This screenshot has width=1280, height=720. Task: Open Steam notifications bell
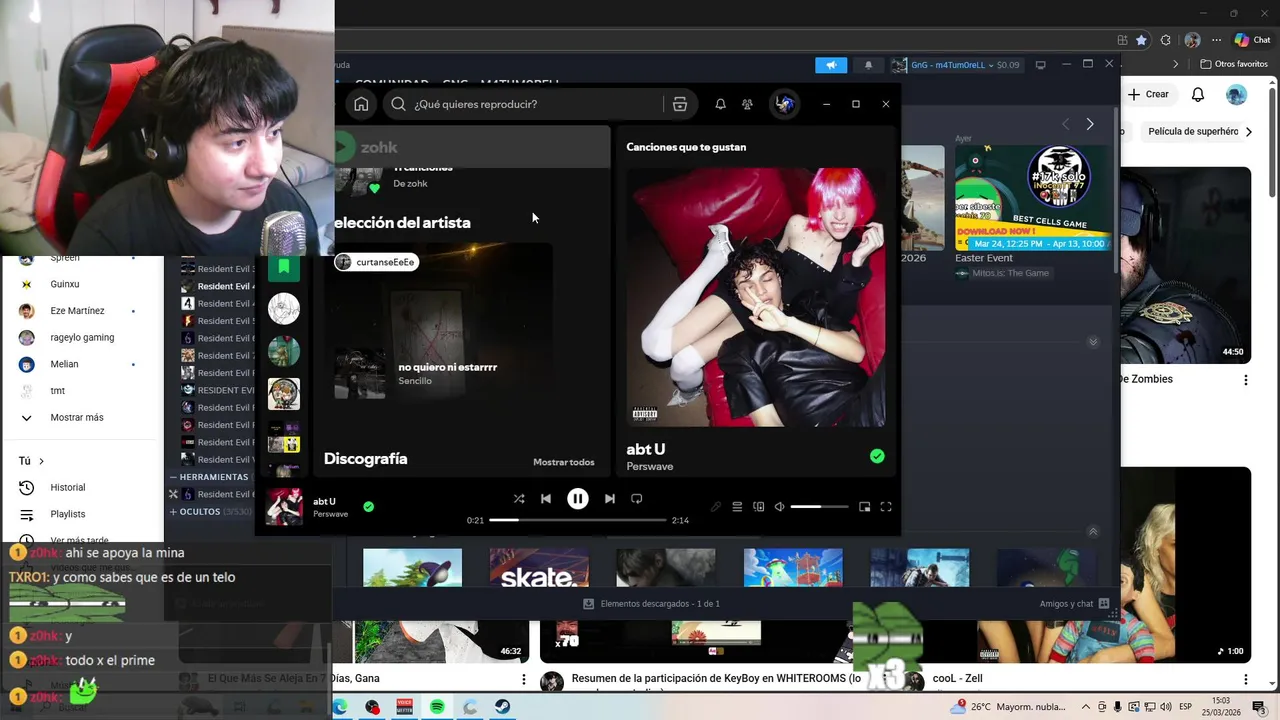tap(868, 65)
